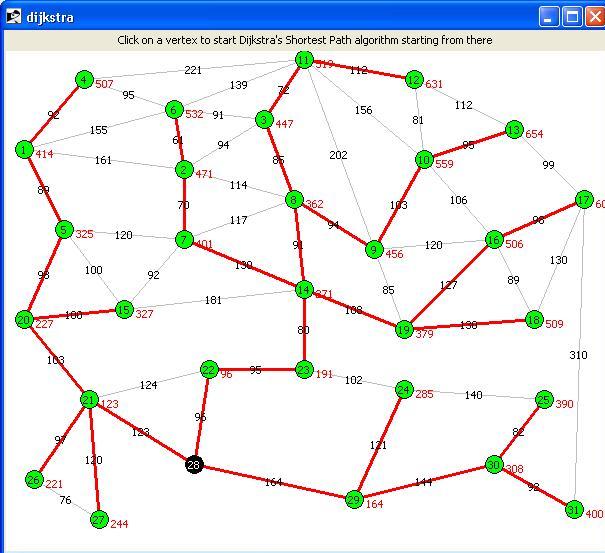Image resolution: width=605 pixels, height=553 pixels.
Task: Minimize the dijkstra window
Action: (x=549, y=17)
